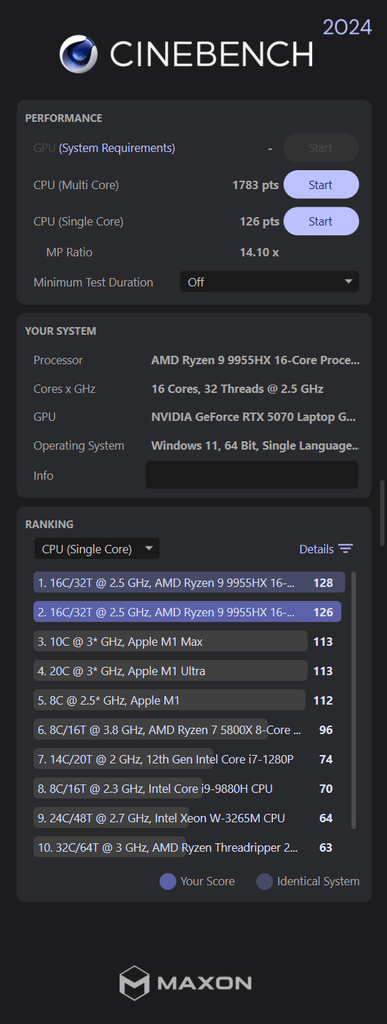Image resolution: width=387 pixels, height=1024 pixels.
Task: Click the RANKING section header
Action: [49, 524]
